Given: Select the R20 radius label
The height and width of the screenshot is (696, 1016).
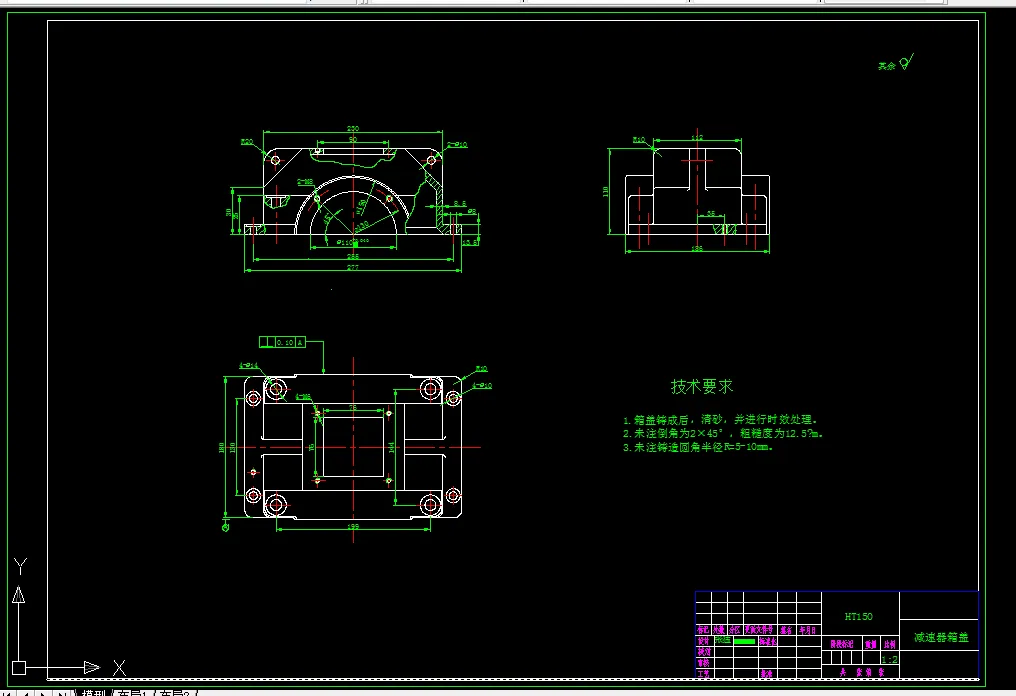Looking at the screenshot, I should click(247, 141).
